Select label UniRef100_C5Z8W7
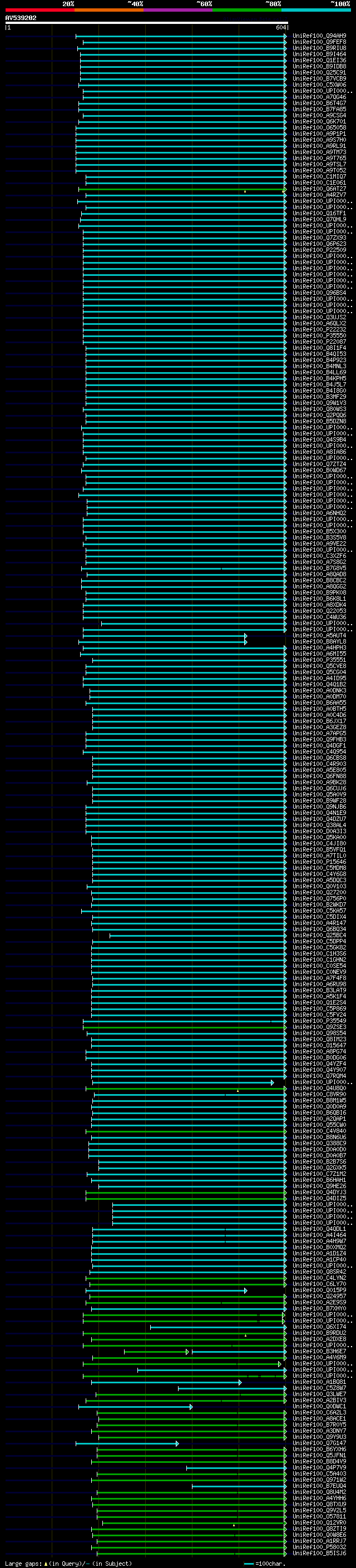This screenshot has height=1568, width=356. (319, 1388)
